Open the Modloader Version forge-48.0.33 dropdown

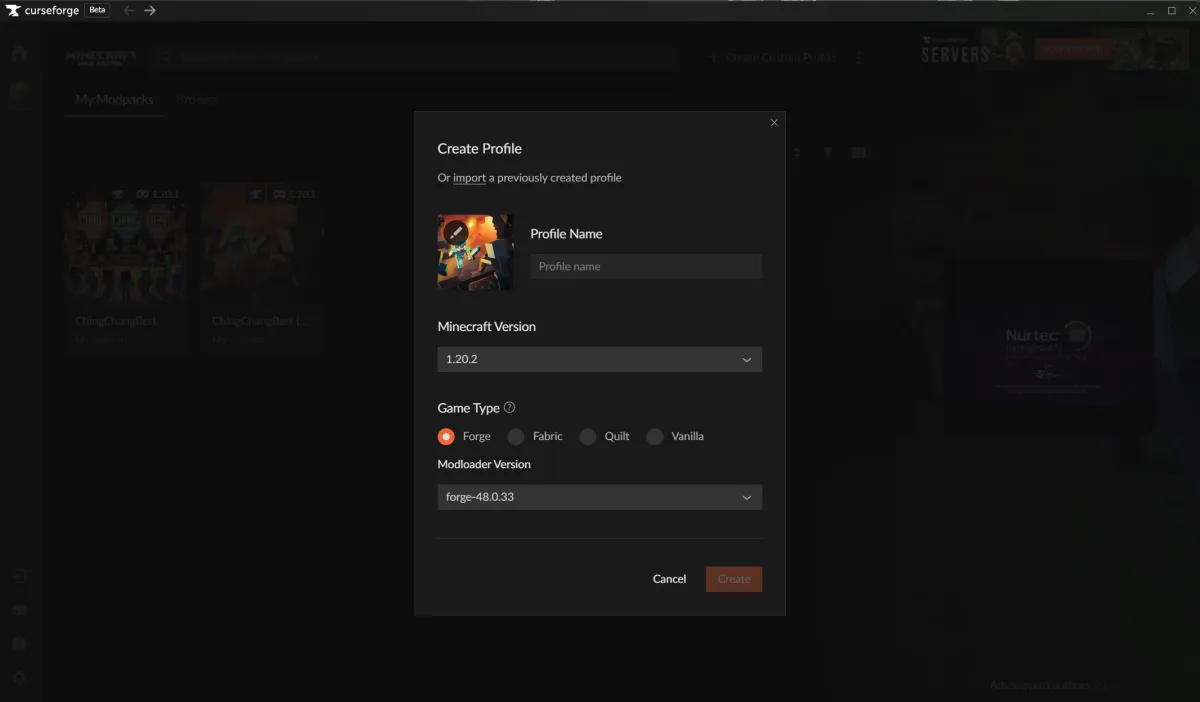point(600,497)
